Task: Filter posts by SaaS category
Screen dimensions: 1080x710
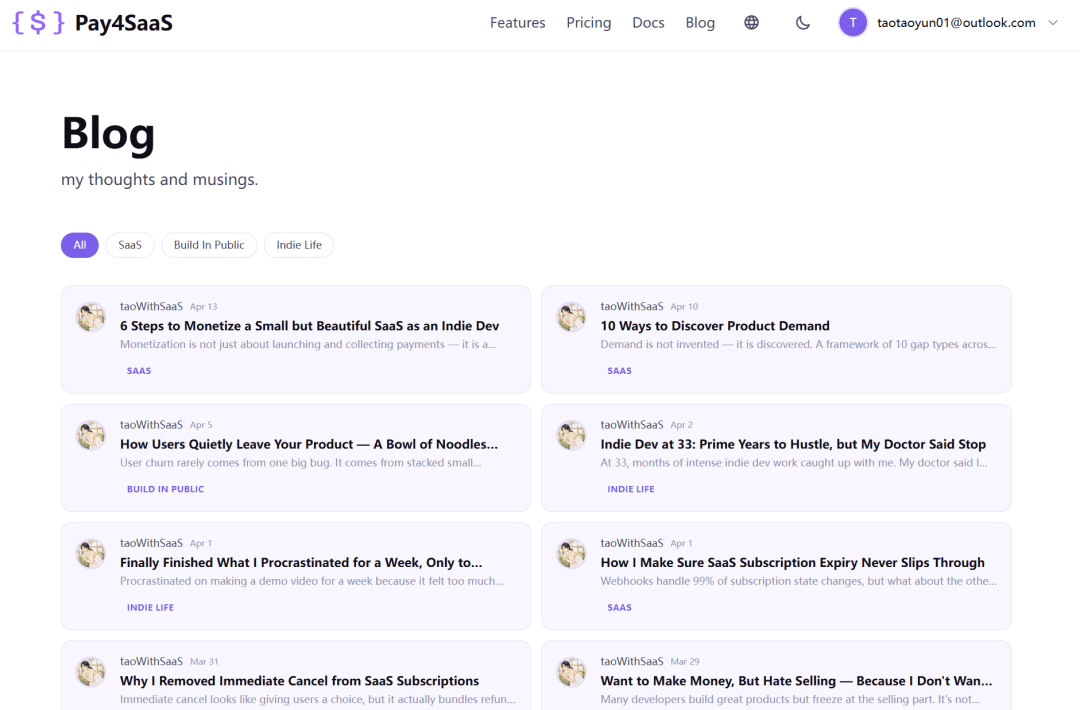Action: [x=130, y=245]
